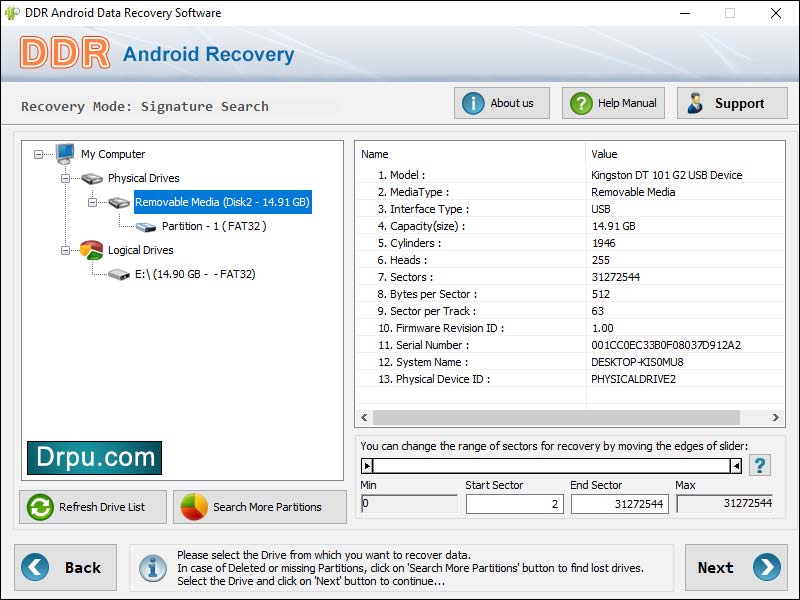Viewport: 800px width, 600px height.
Task: Click the blue help question mark beside the slider
Action: point(759,465)
